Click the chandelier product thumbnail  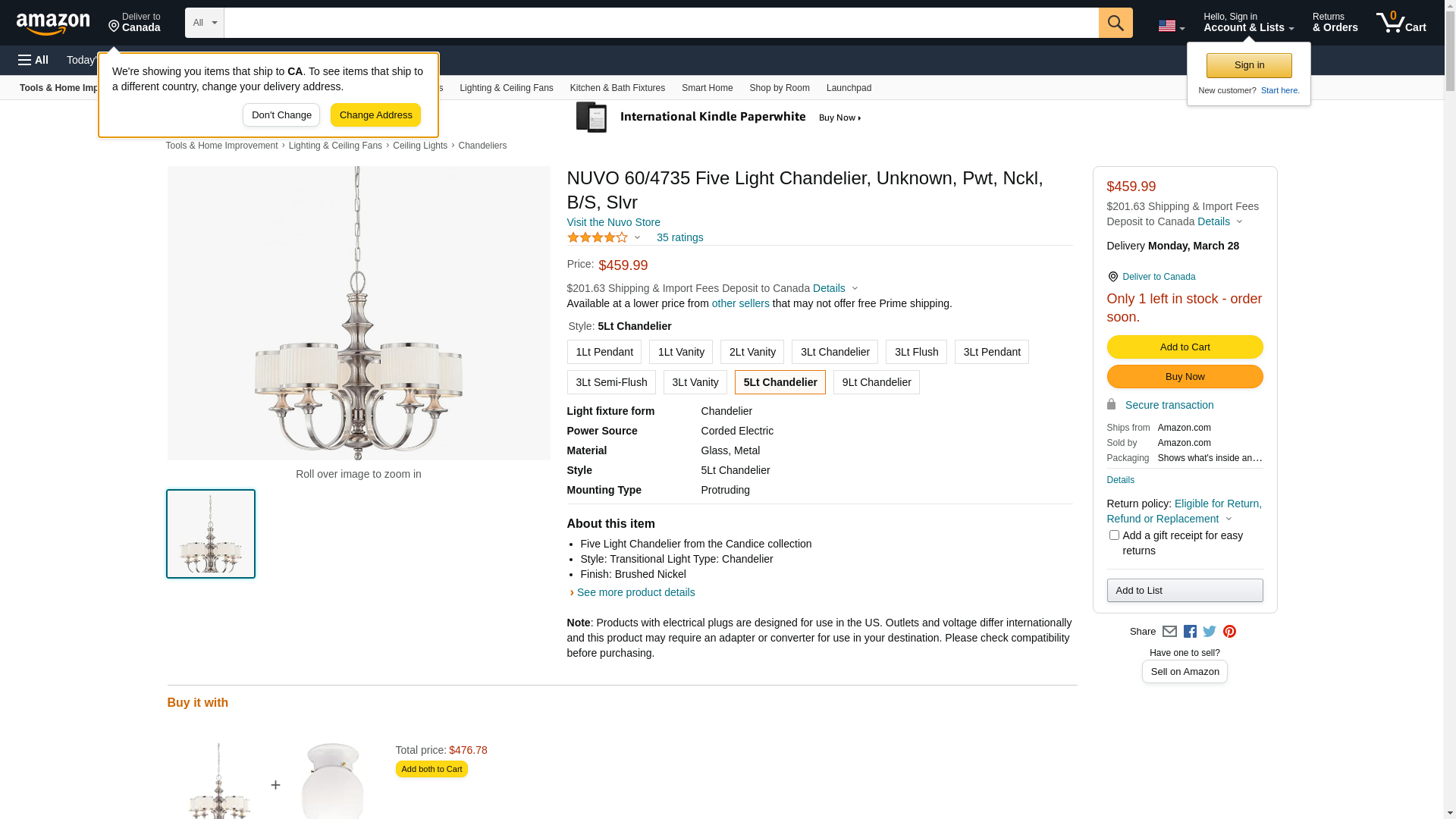[211, 534]
